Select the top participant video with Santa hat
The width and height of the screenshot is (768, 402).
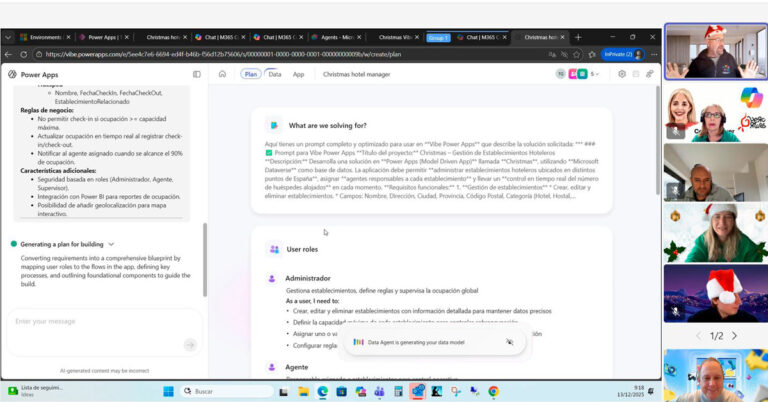pos(716,51)
